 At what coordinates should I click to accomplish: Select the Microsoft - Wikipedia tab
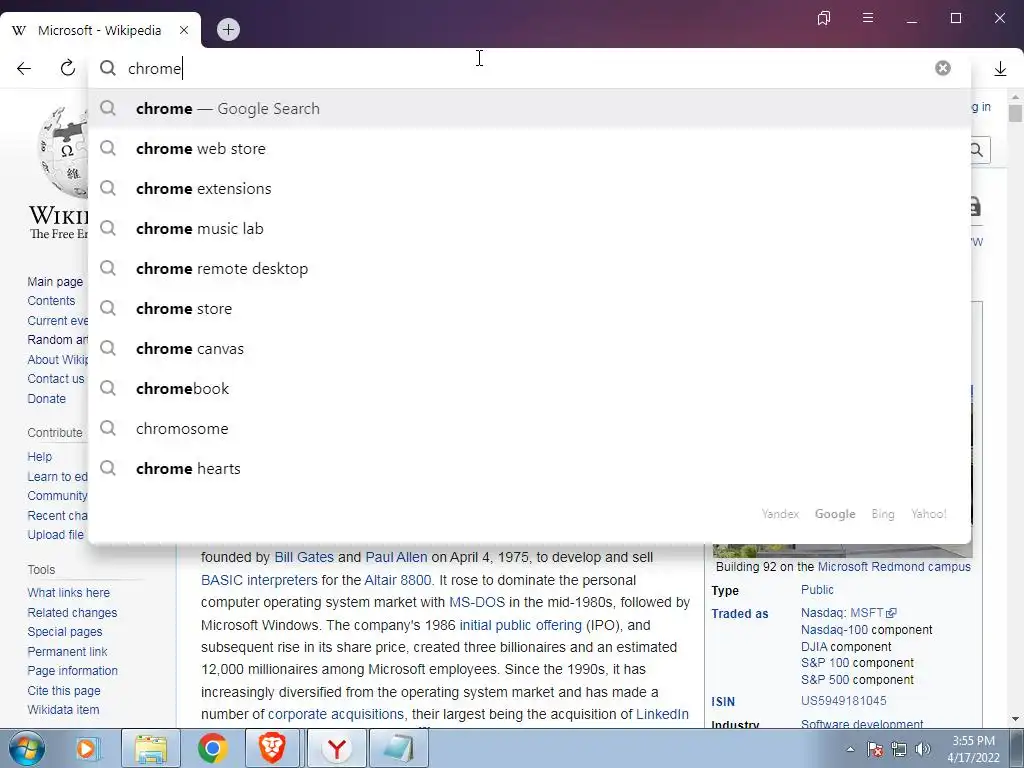click(x=100, y=30)
